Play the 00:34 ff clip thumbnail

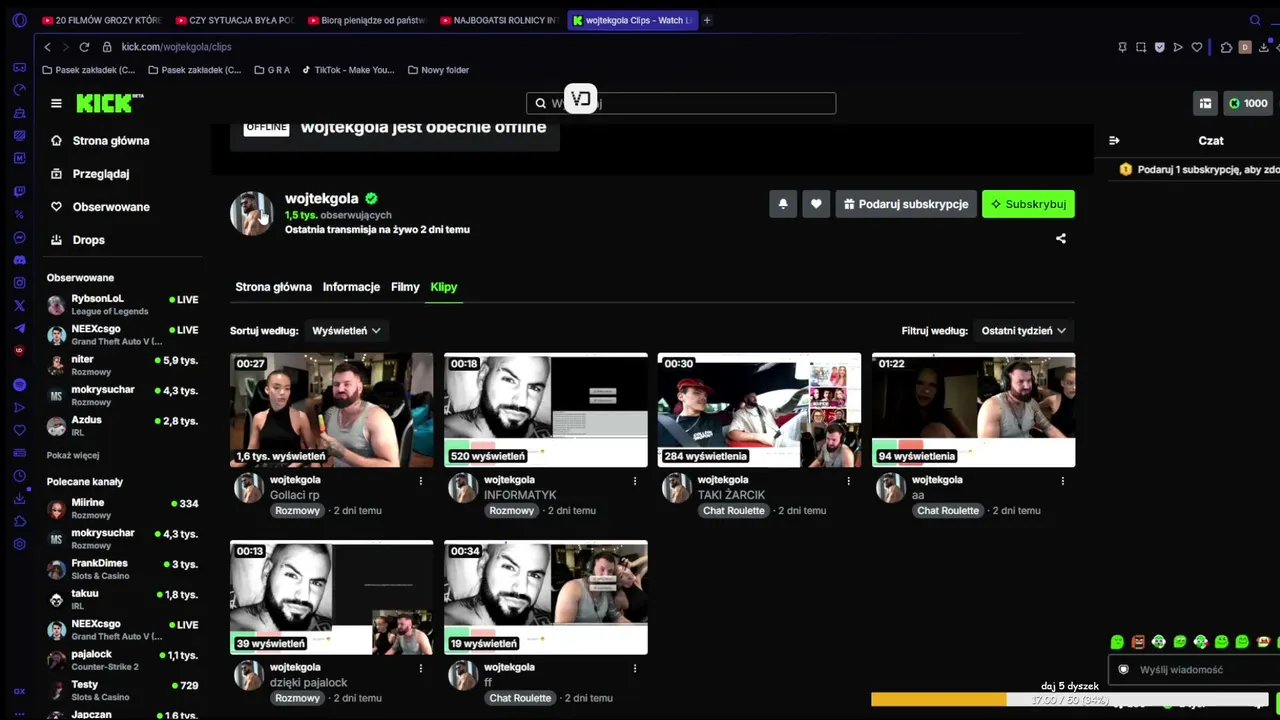[546, 597]
